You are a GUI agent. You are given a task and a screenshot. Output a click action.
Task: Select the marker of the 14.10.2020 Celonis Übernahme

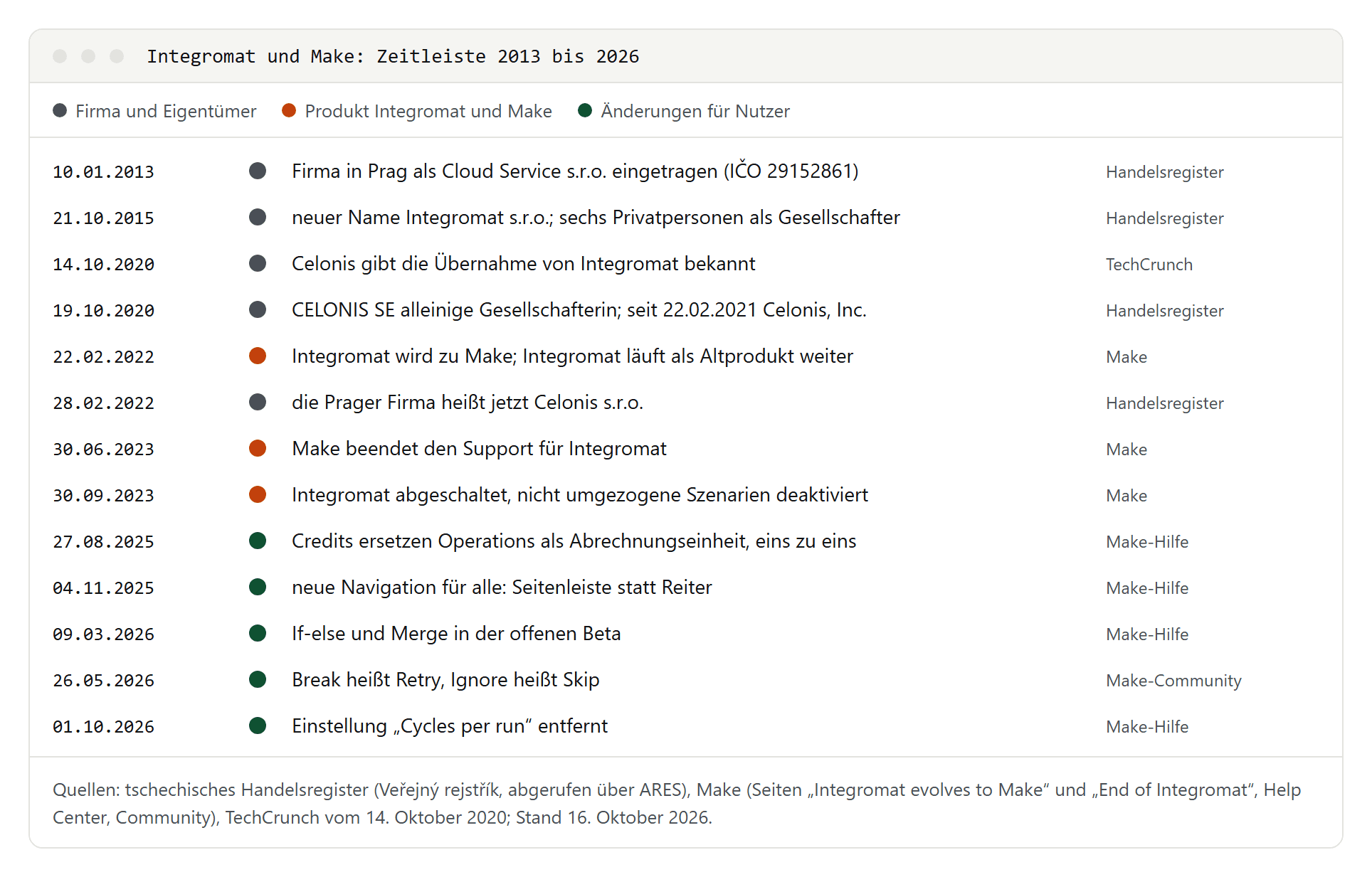pos(258,263)
